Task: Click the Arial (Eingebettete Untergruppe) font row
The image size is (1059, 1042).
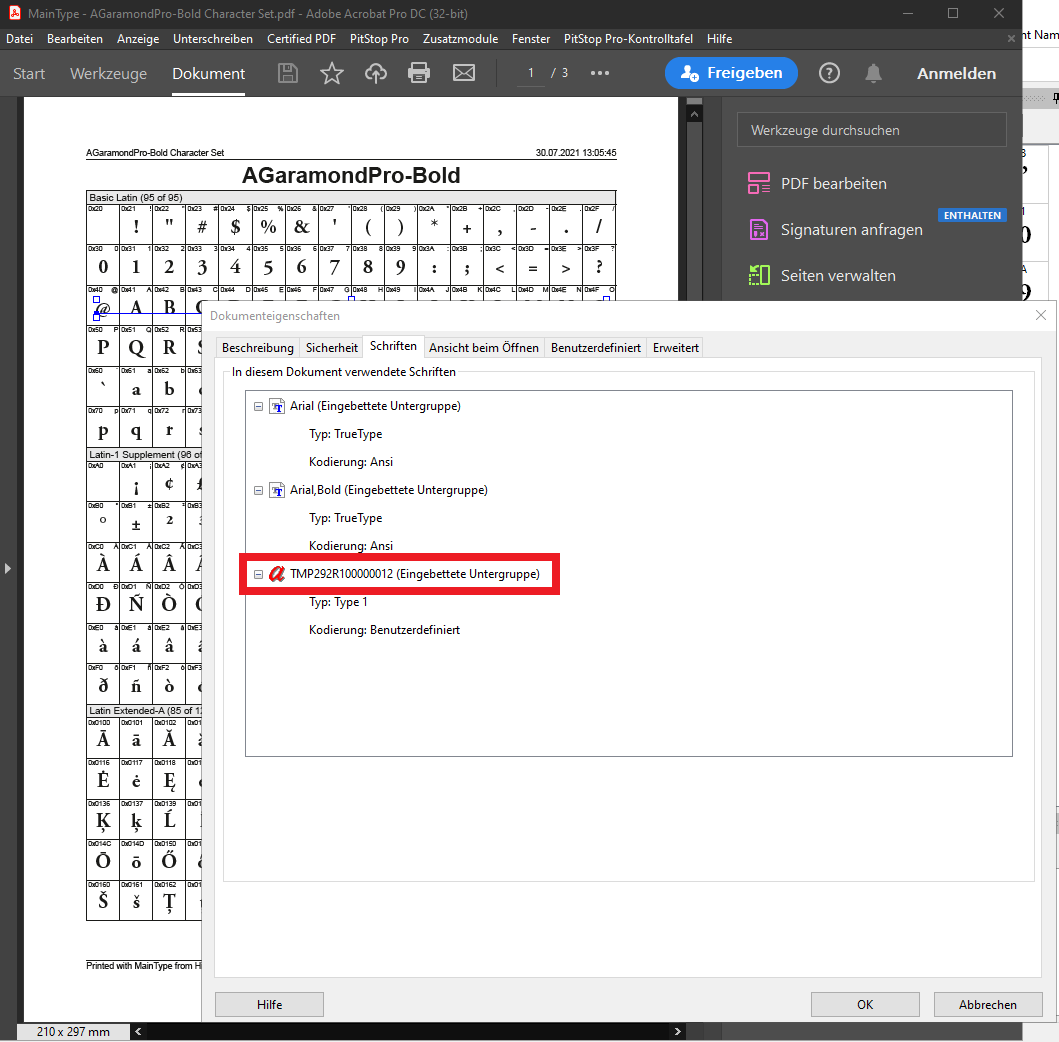Action: point(376,406)
